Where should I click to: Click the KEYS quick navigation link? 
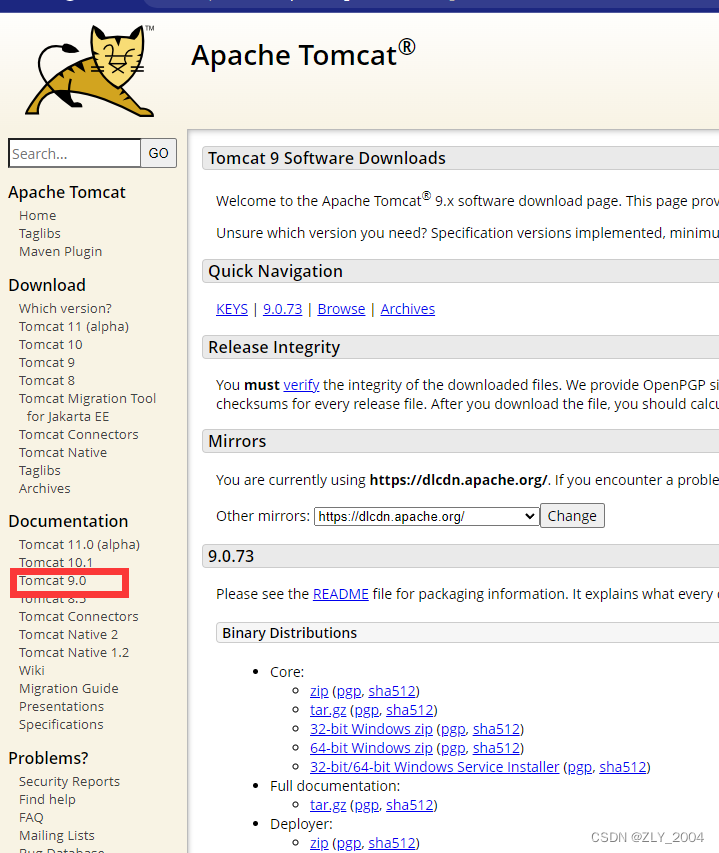point(232,309)
